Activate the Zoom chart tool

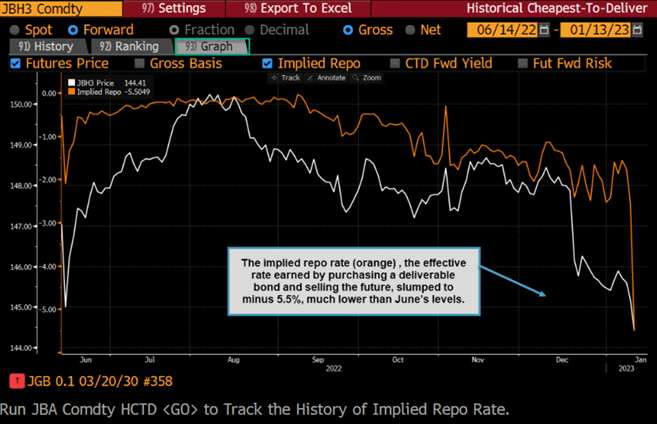point(367,77)
